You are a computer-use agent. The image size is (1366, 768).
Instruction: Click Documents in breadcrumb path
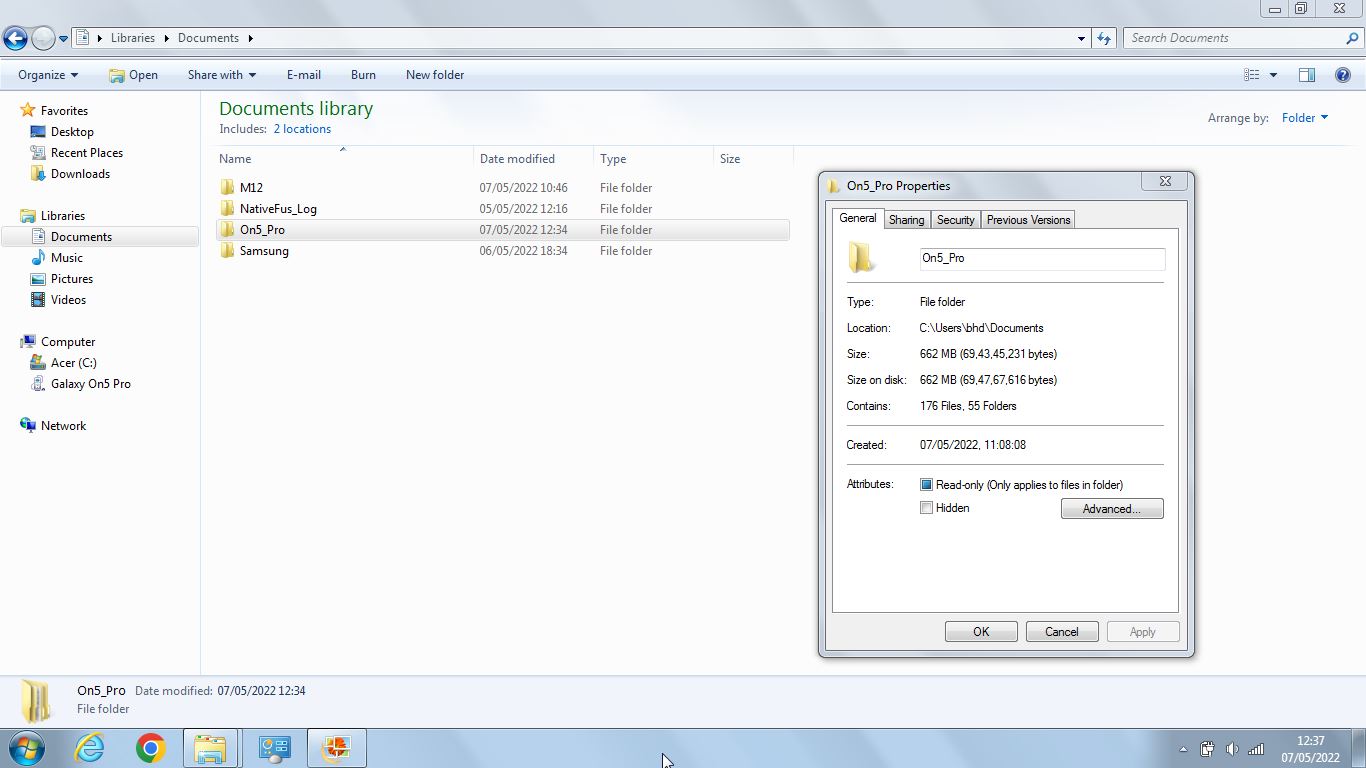pyautogui.click(x=208, y=38)
